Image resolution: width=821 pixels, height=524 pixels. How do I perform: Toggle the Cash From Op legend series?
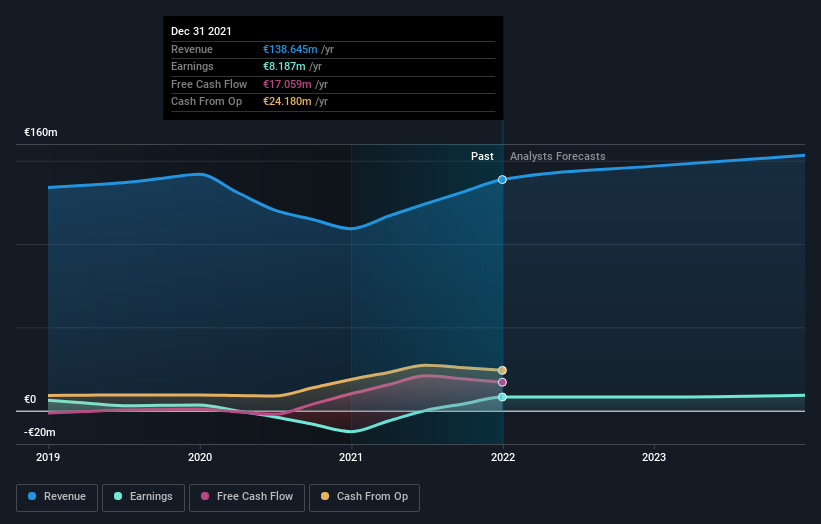364,497
